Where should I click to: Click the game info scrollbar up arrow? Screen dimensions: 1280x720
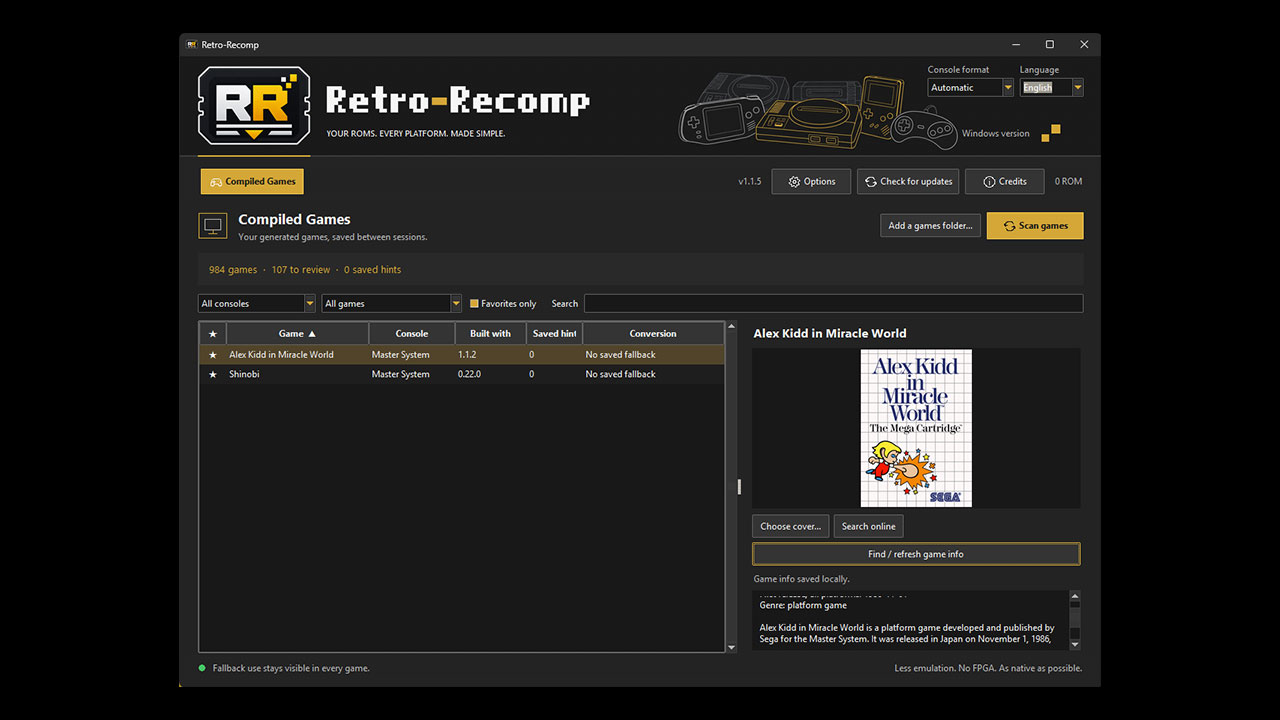1075,597
